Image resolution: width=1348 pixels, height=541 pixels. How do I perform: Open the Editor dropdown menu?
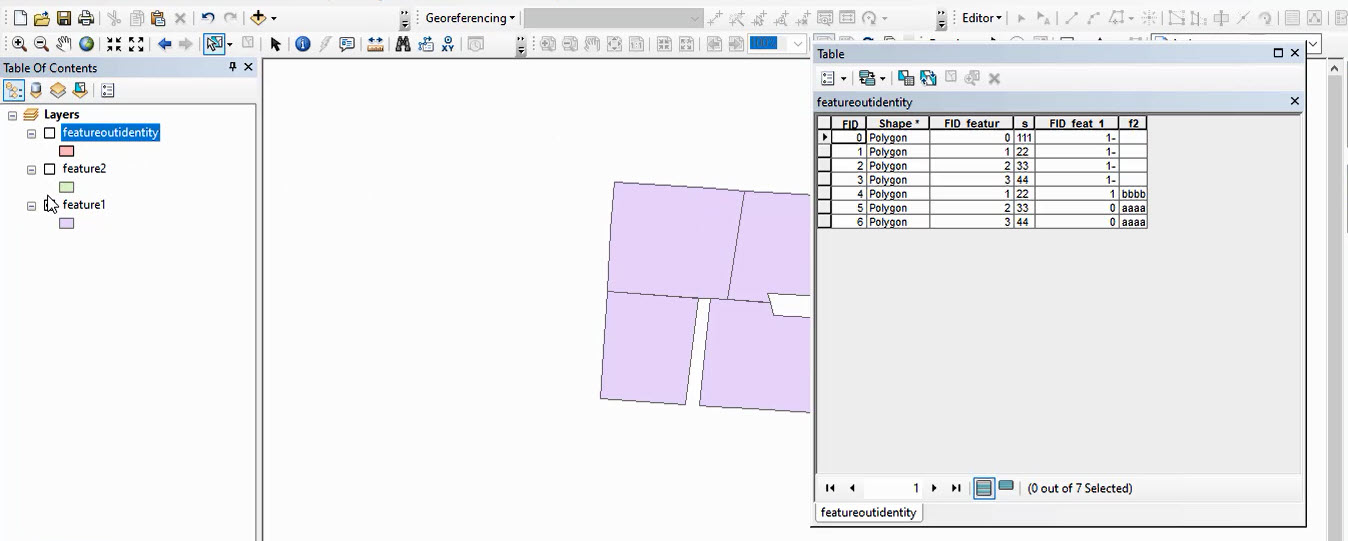[x=981, y=18]
